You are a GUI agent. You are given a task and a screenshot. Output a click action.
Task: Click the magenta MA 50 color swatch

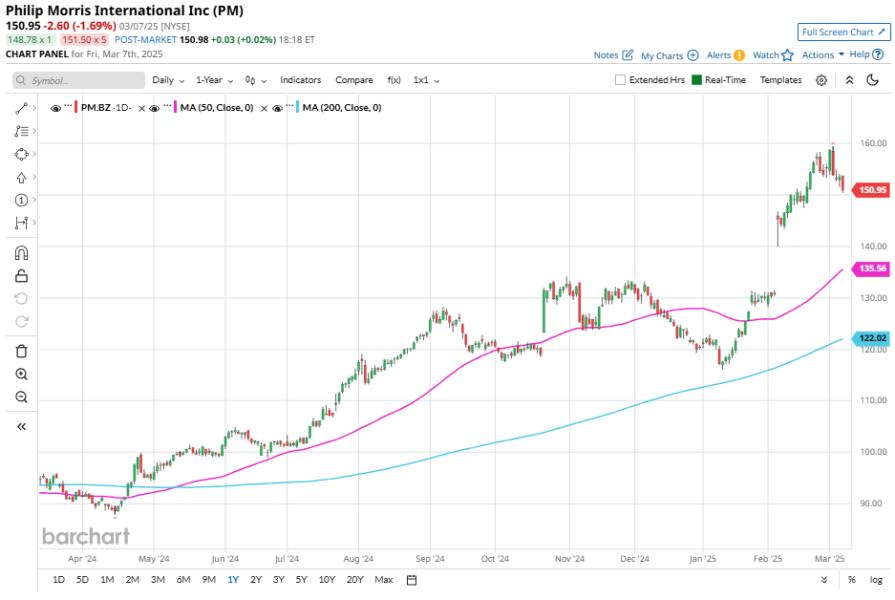click(x=175, y=107)
